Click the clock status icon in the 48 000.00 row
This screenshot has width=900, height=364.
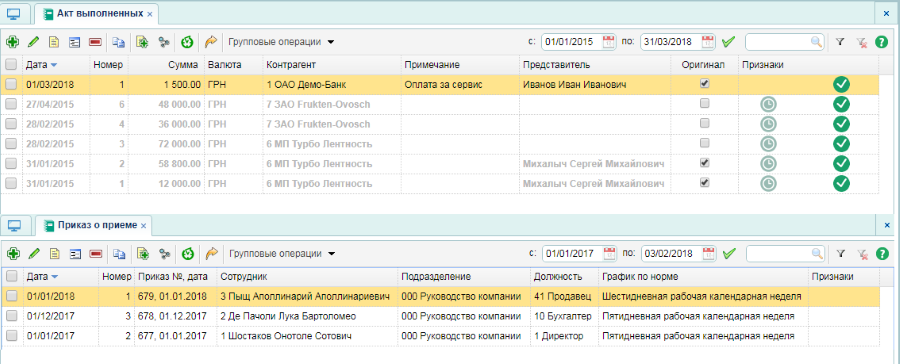pyautogui.click(x=768, y=104)
